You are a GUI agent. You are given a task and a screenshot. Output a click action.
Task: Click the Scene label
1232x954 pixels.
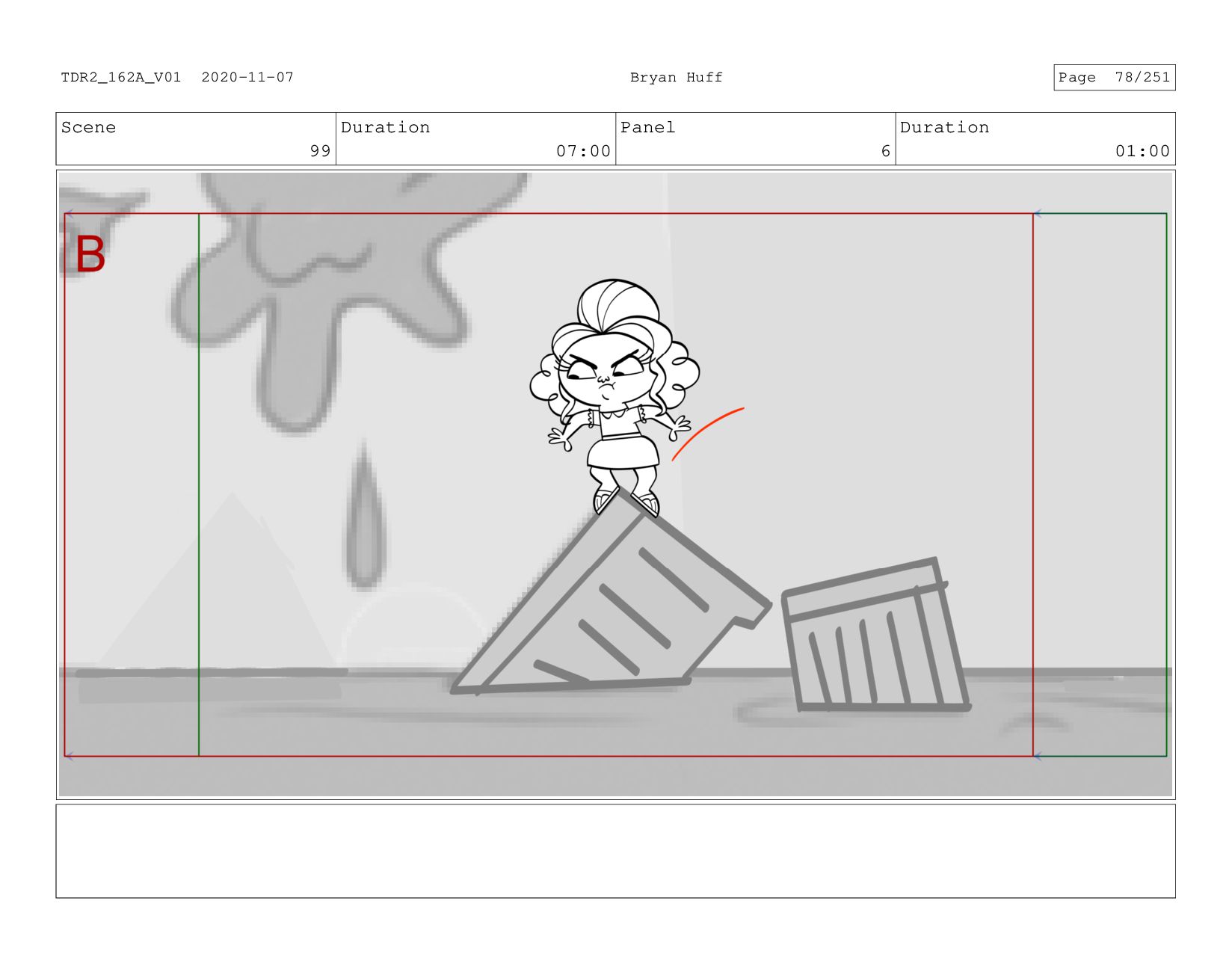tap(88, 127)
